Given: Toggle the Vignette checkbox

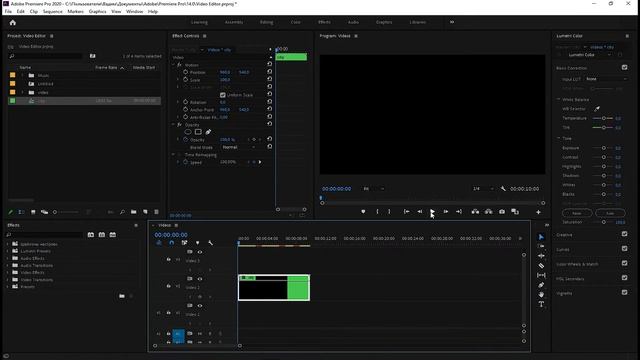Looking at the screenshot, I should (x=624, y=293).
